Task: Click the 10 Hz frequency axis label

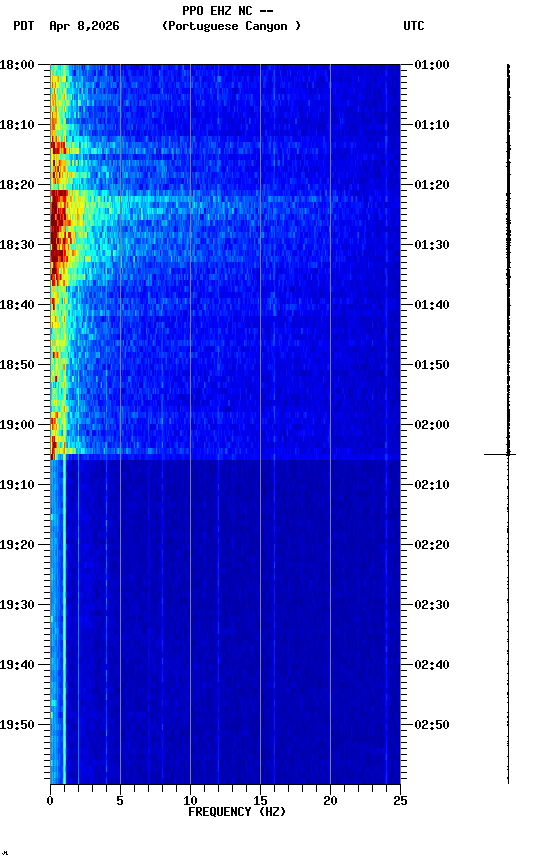Action: [x=190, y=801]
